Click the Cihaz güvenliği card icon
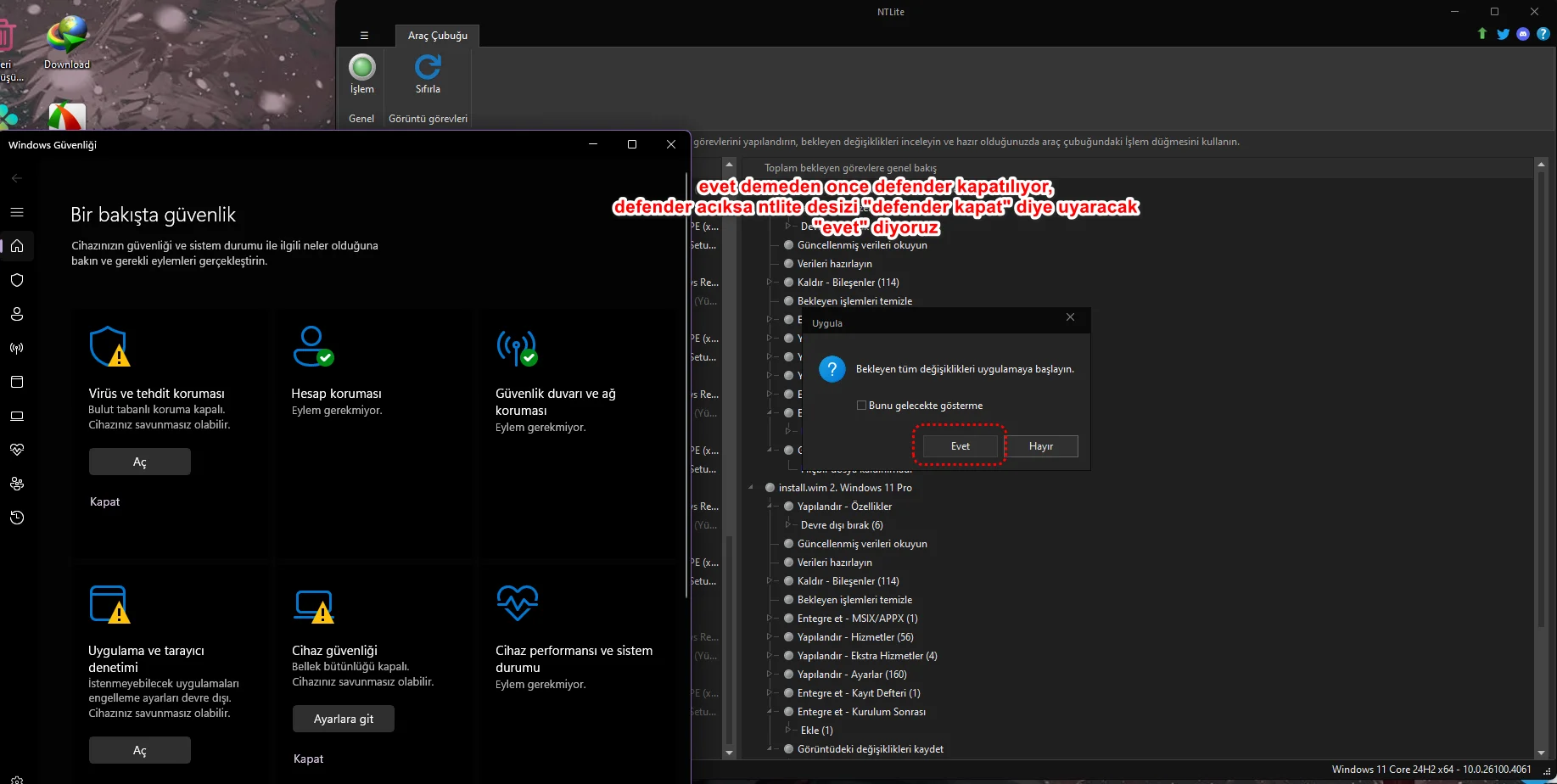This screenshot has width=1557, height=784. [x=313, y=606]
